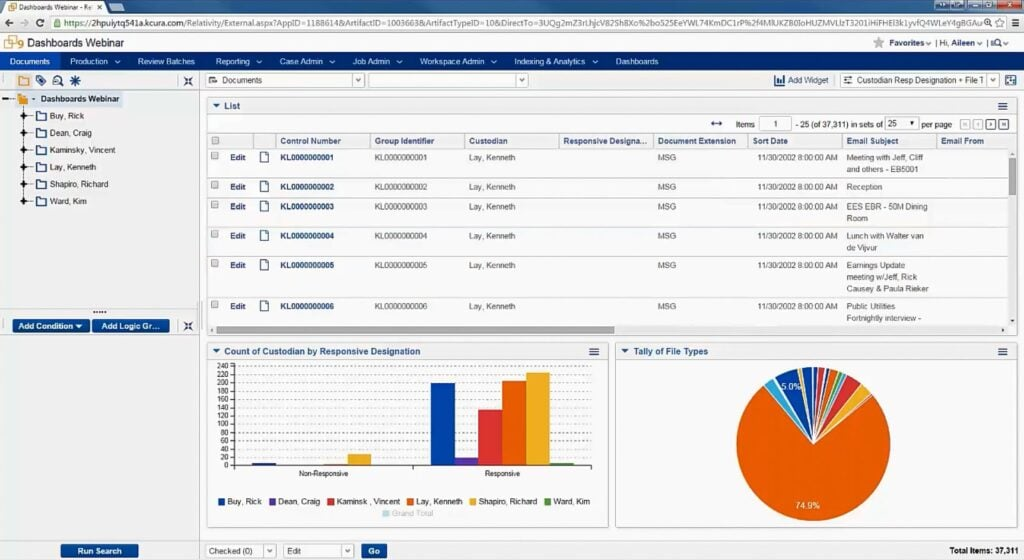Viewport: 1024px width, 560px height.
Task: Expand the Lay, Kenneth folder node
Action: click(24, 167)
